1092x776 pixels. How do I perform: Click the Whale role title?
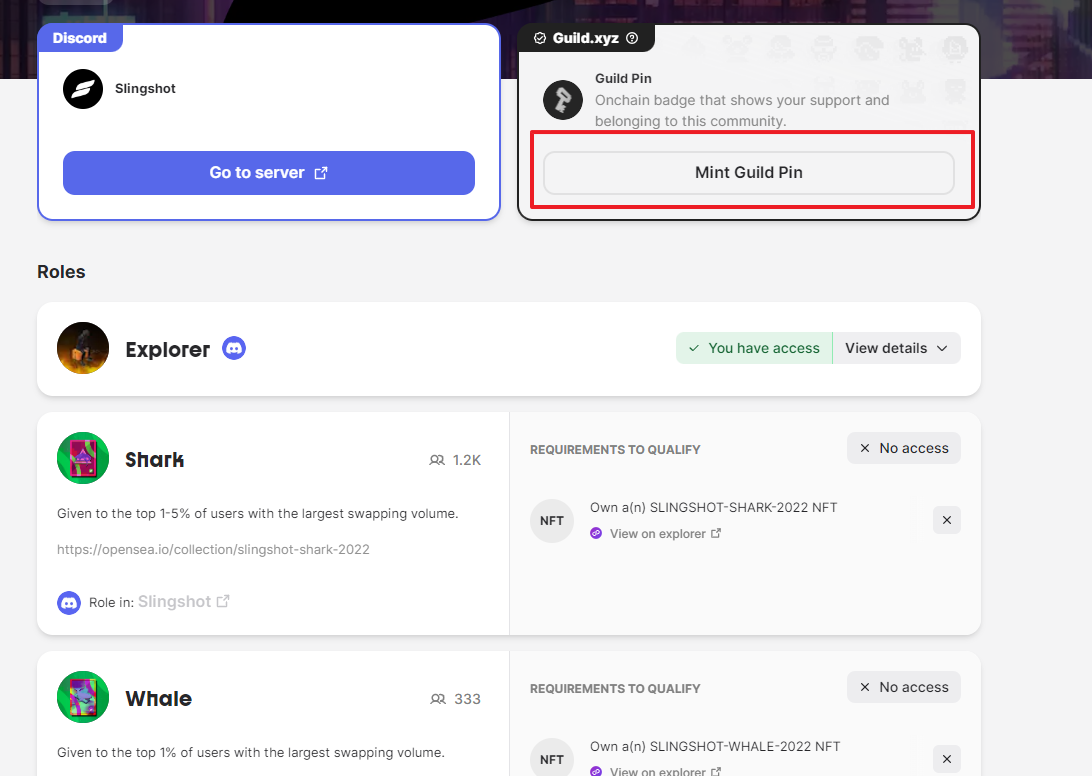point(159,699)
